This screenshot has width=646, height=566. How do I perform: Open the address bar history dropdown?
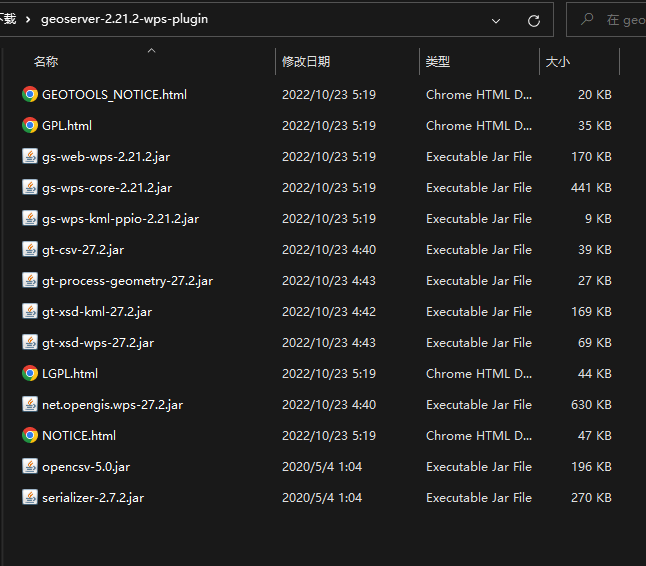[497, 20]
